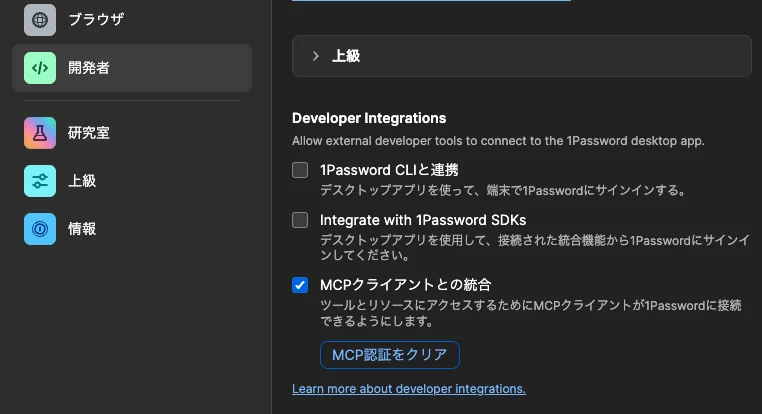Uncheck MCPクライアントとの統合 checkbox
Screen dimensions: 762x414
(x=300, y=285)
